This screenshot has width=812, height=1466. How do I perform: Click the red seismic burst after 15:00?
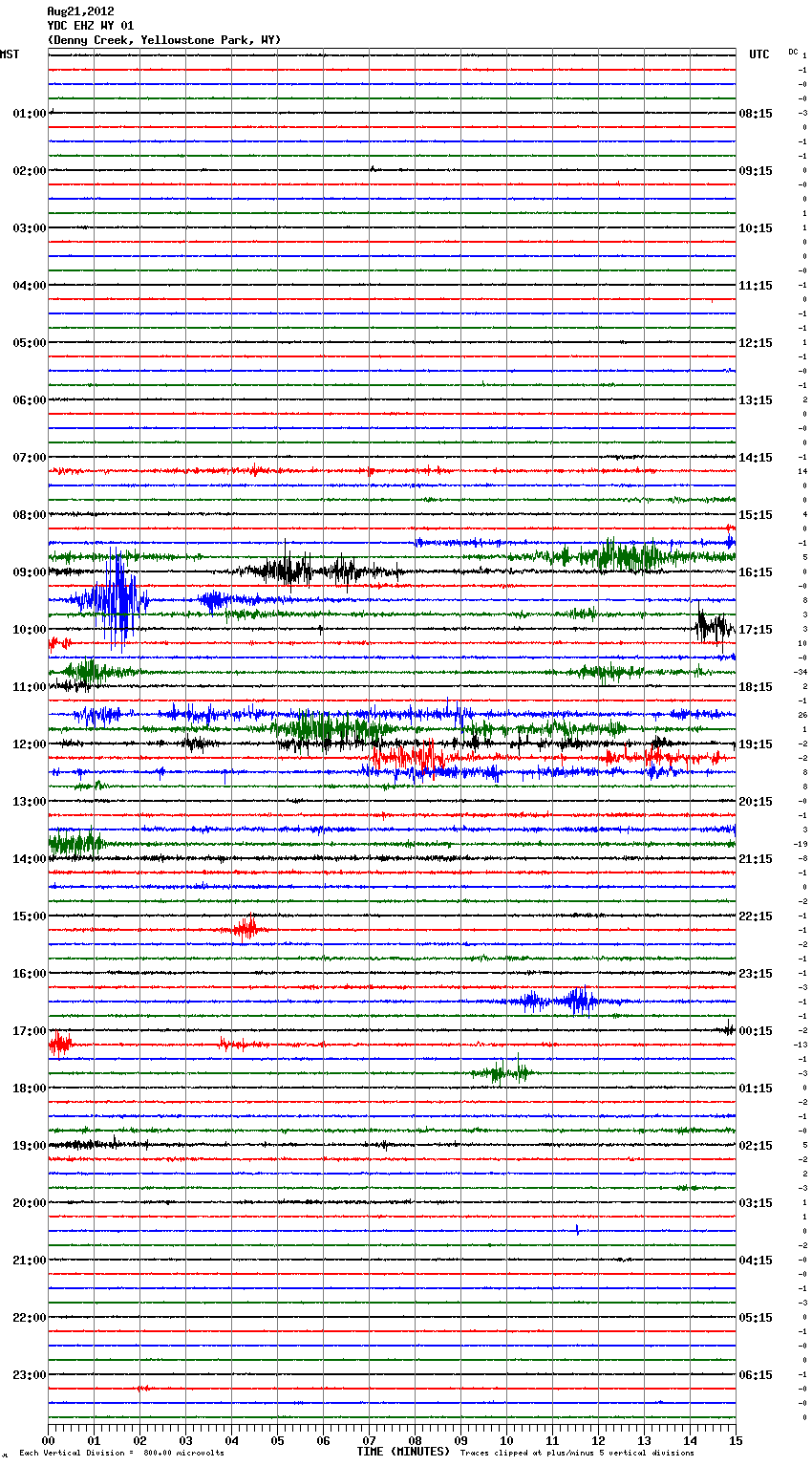[246, 928]
